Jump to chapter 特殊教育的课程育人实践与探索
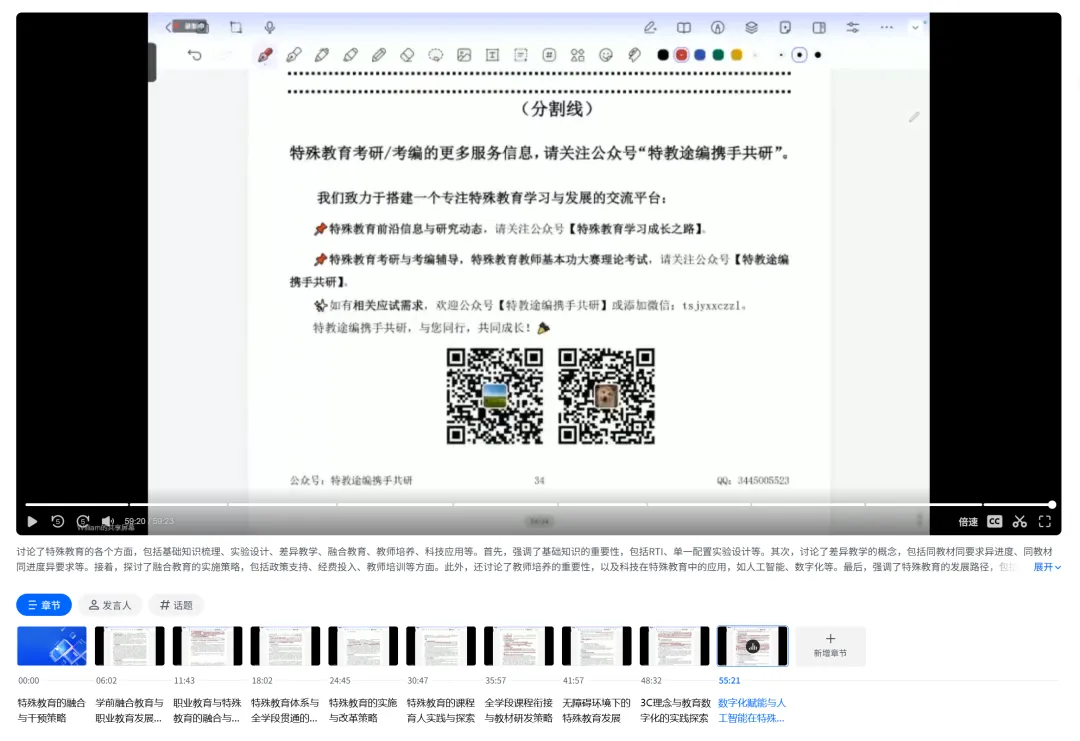This screenshot has width=1080, height=741. pos(441,710)
